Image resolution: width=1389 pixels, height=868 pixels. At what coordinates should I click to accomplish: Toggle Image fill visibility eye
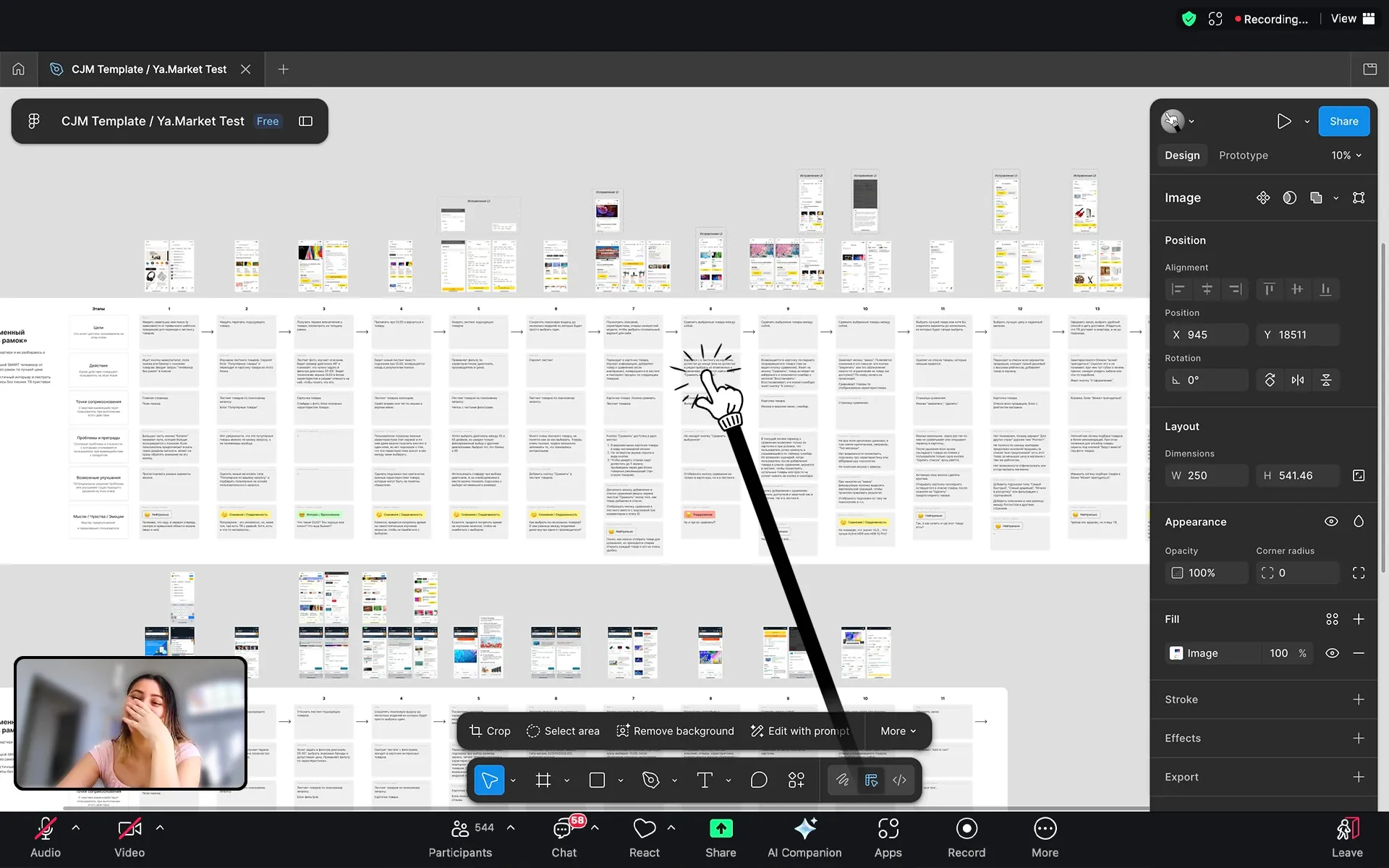1332,653
